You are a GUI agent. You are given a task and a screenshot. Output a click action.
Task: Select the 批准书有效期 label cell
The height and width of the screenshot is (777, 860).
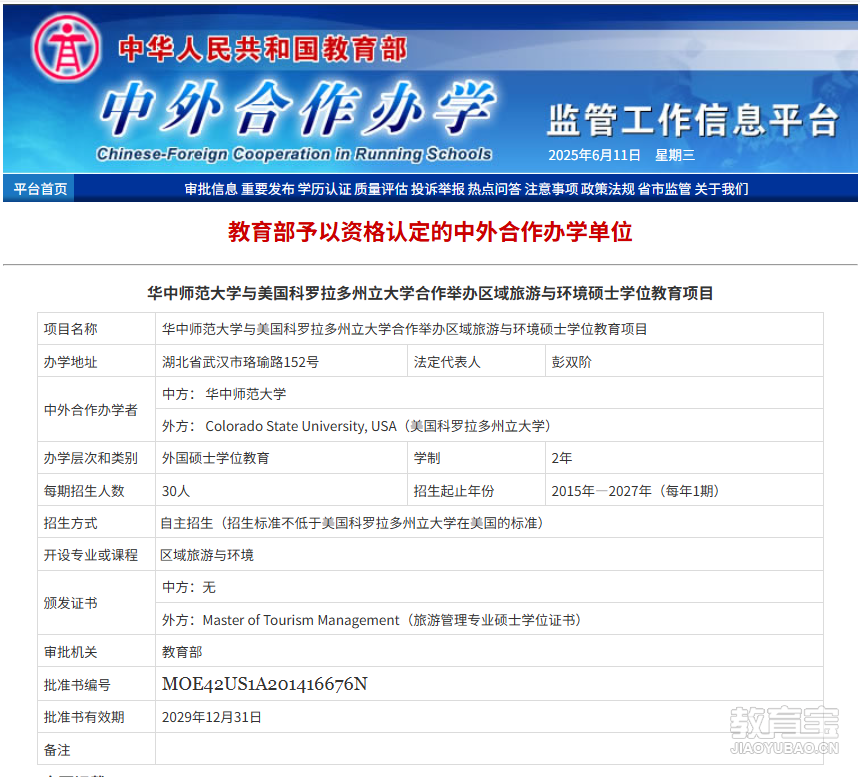point(97,717)
